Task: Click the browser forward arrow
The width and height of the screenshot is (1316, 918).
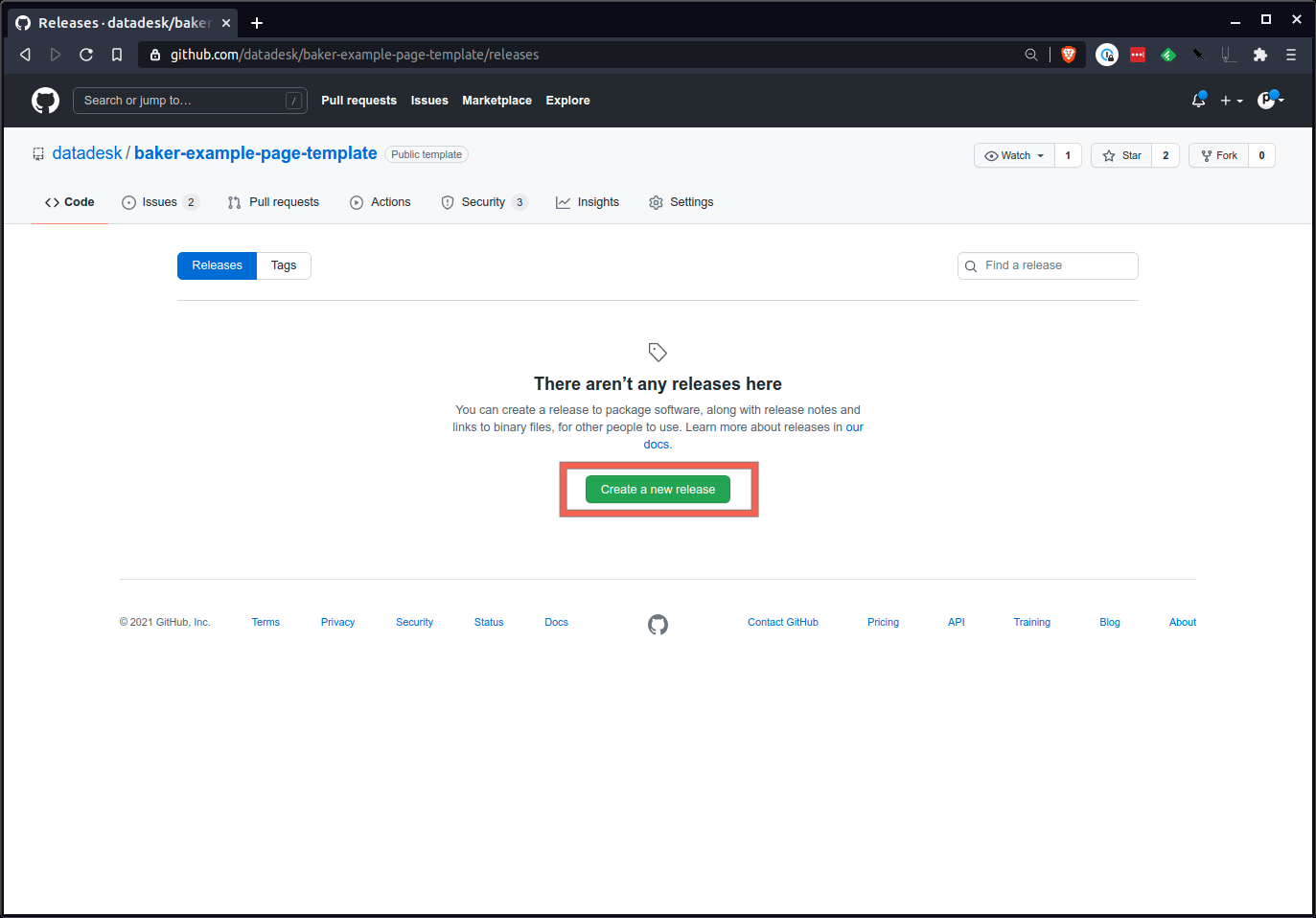Action: pyautogui.click(x=56, y=55)
